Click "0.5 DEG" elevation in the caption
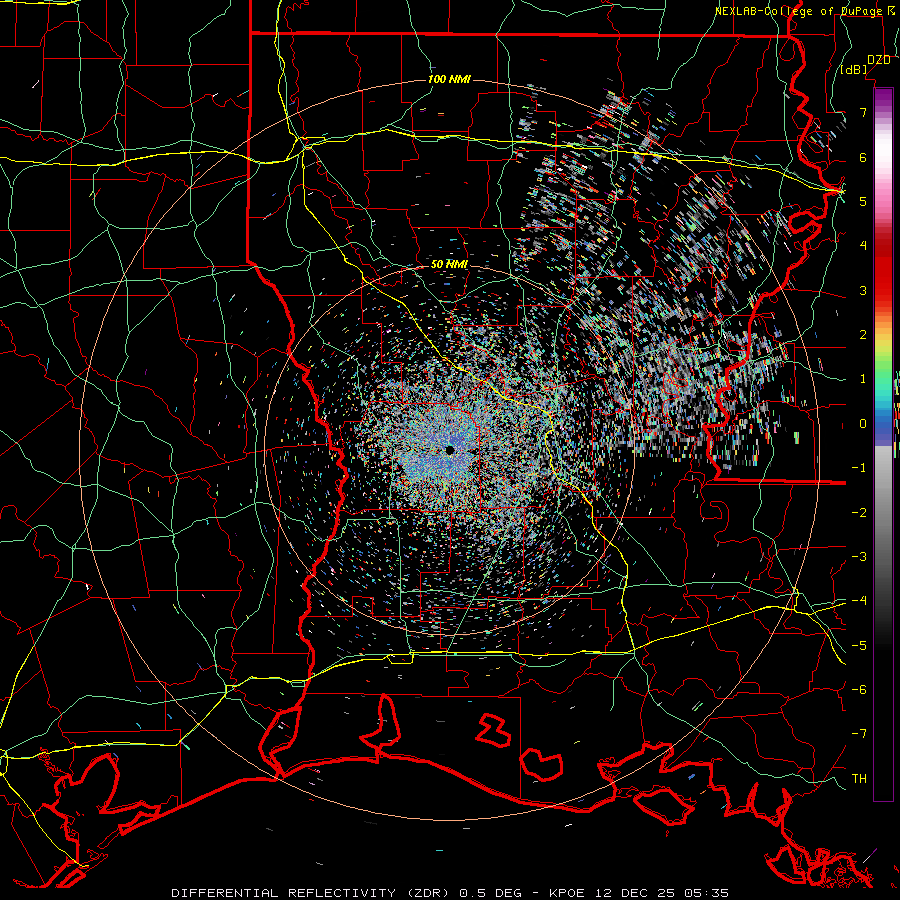 tap(491, 893)
